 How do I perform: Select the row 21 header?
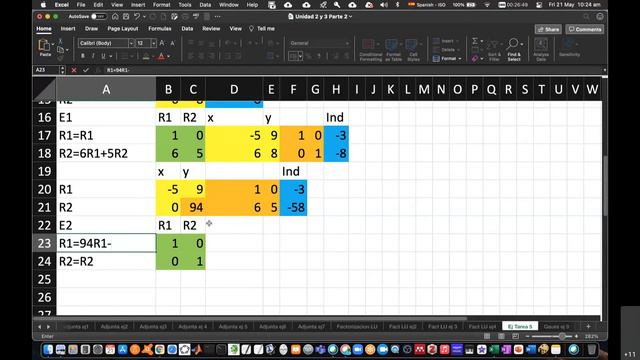44,207
